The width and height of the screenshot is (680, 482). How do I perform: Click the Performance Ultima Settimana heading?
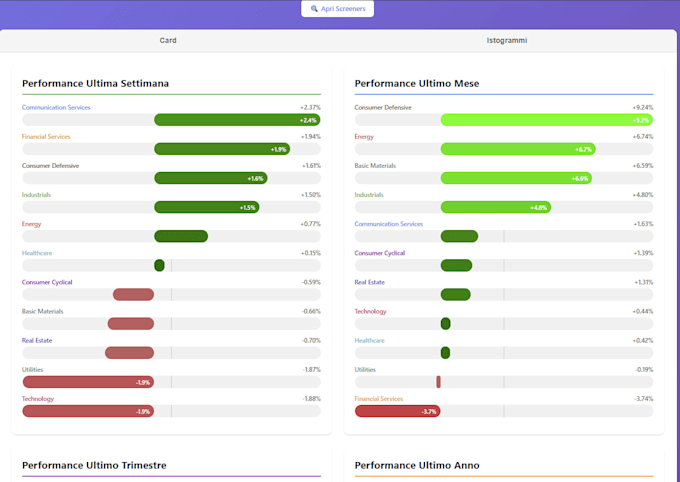(95, 83)
